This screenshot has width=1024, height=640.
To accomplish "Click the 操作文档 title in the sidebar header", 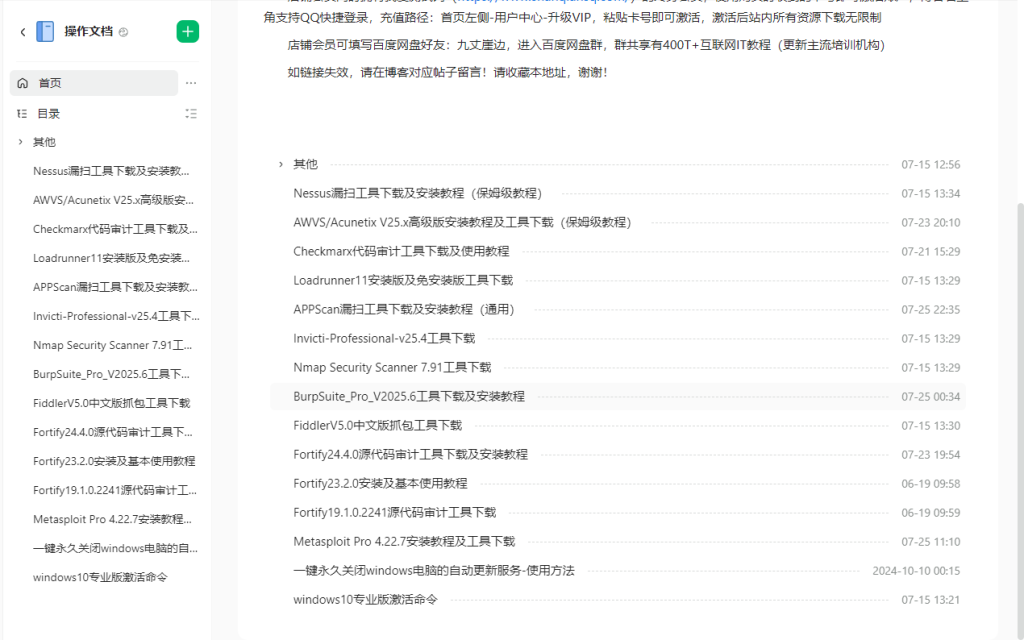I will (88, 31).
